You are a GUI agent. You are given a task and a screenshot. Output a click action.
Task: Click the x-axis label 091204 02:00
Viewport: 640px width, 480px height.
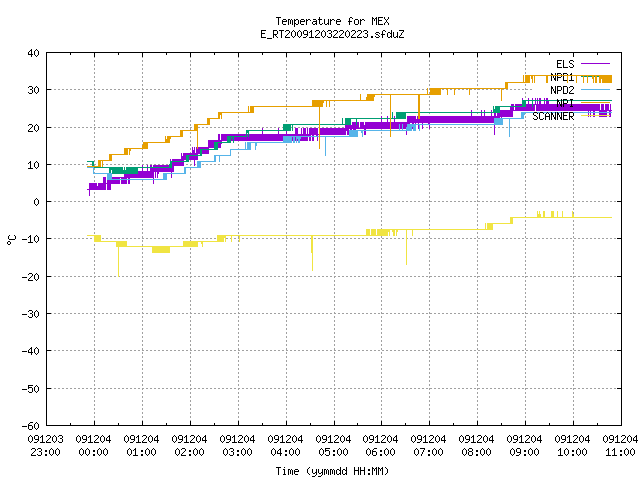pos(189,446)
